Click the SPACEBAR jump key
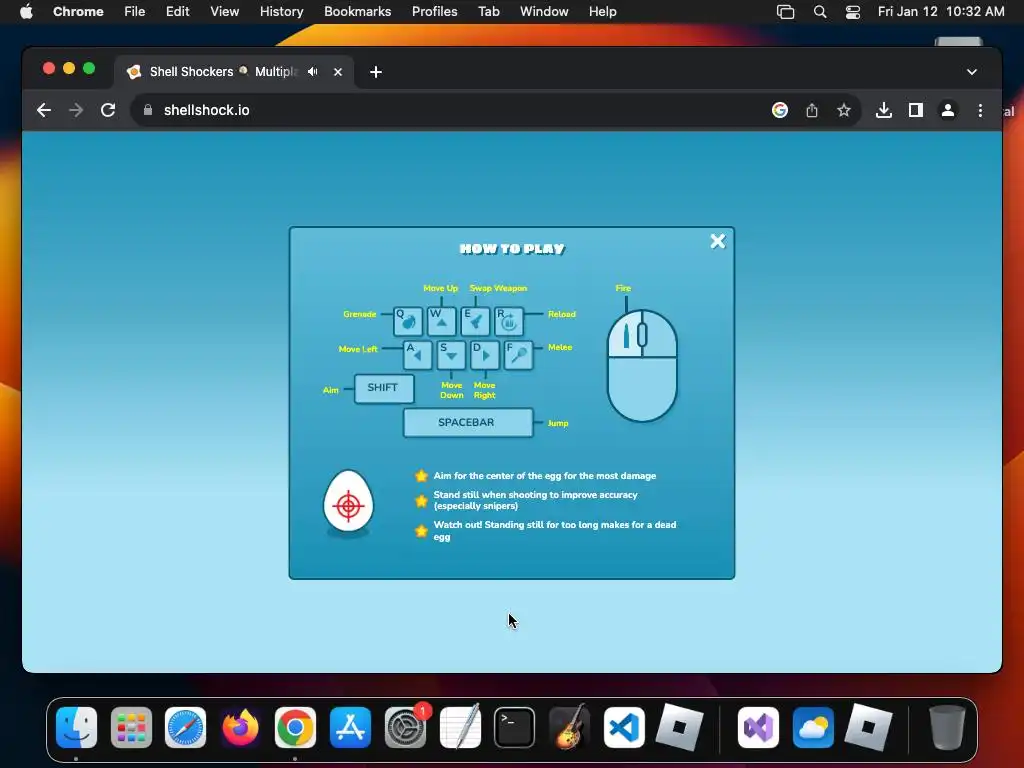This screenshot has width=1024, height=768. (x=468, y=423)
